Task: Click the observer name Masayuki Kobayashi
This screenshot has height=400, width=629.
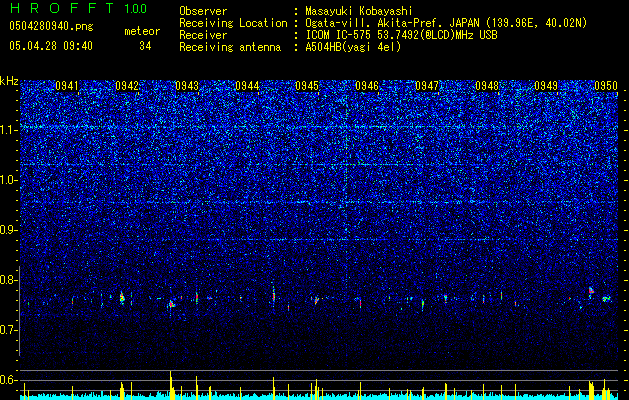Action: [358, 11]
